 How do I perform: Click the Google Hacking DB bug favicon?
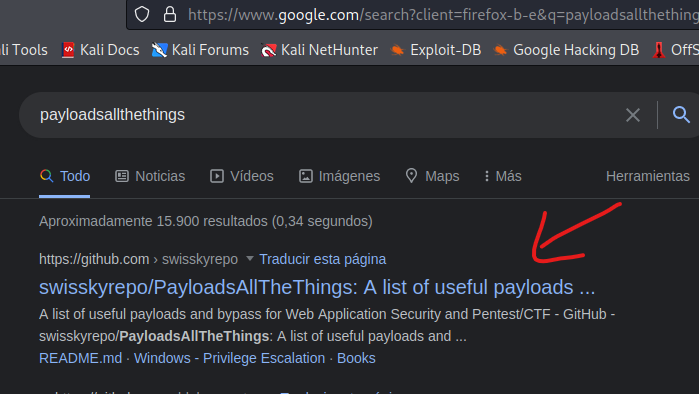[500, 50]
